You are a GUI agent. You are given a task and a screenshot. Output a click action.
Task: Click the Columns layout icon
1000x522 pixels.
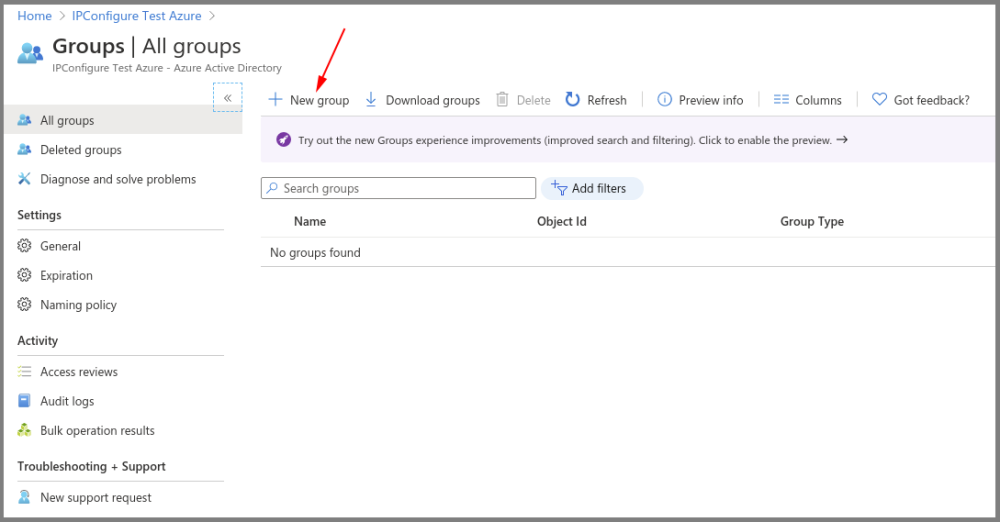[x=782, y=100]
